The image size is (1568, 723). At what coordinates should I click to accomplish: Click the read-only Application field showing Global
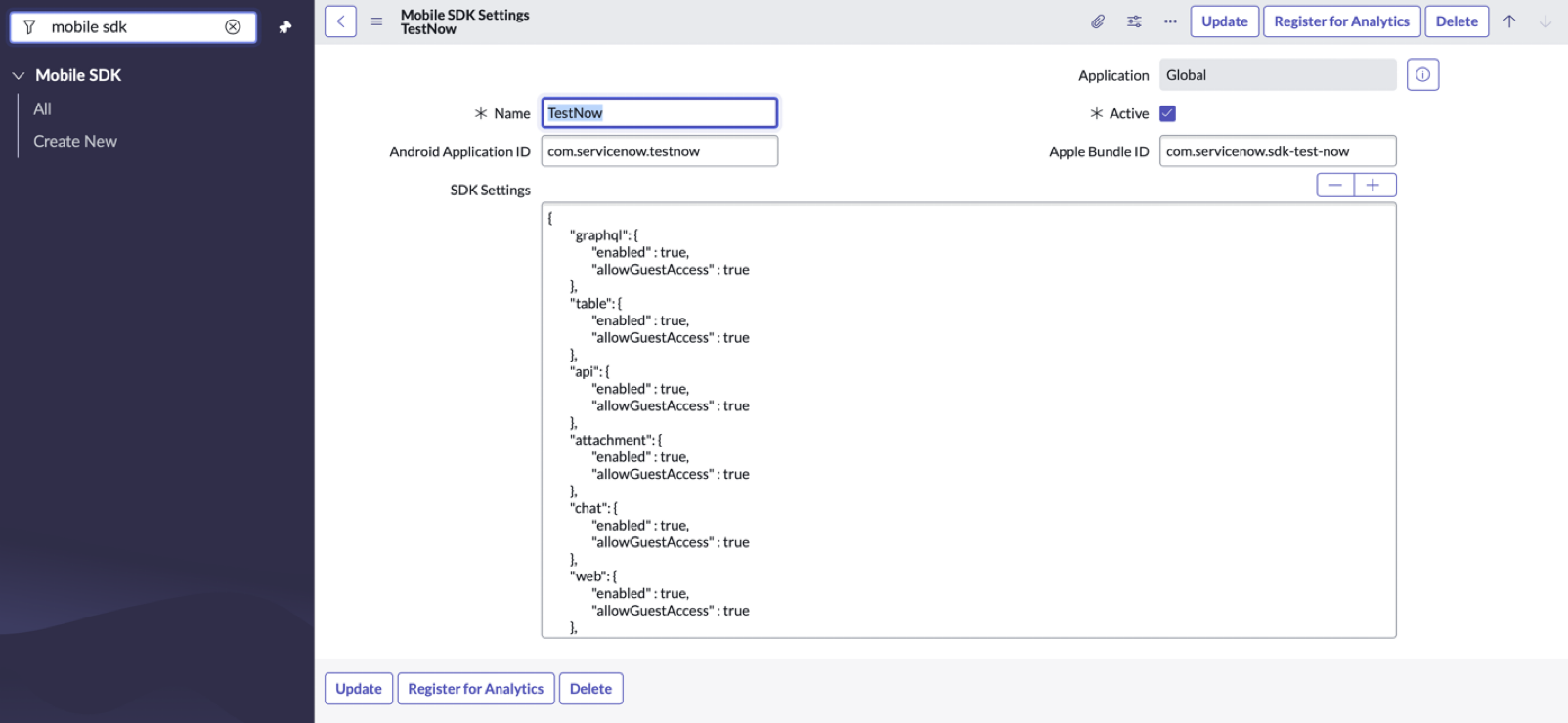(x=1278, y=75)
